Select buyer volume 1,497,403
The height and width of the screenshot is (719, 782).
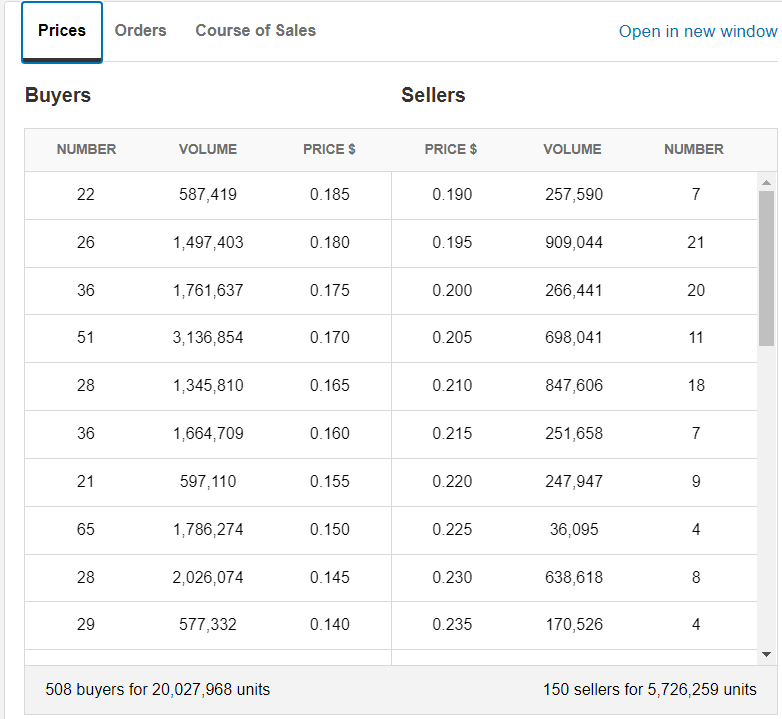[208, 242]
